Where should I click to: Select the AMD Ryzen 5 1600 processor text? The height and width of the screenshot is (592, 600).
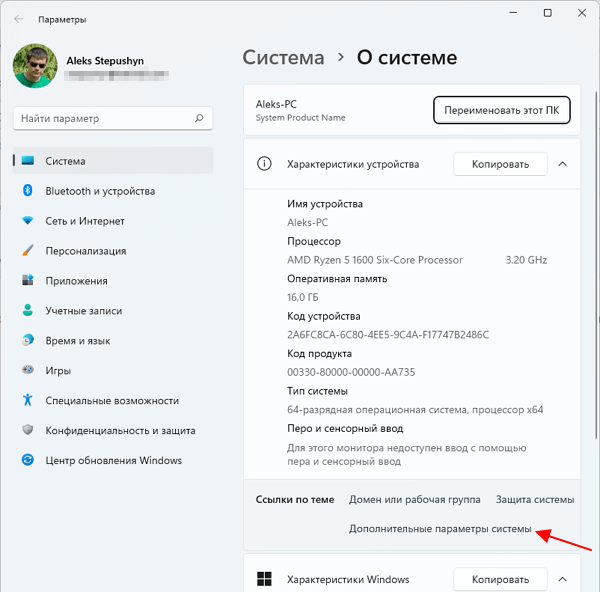[x=375, y=260]
